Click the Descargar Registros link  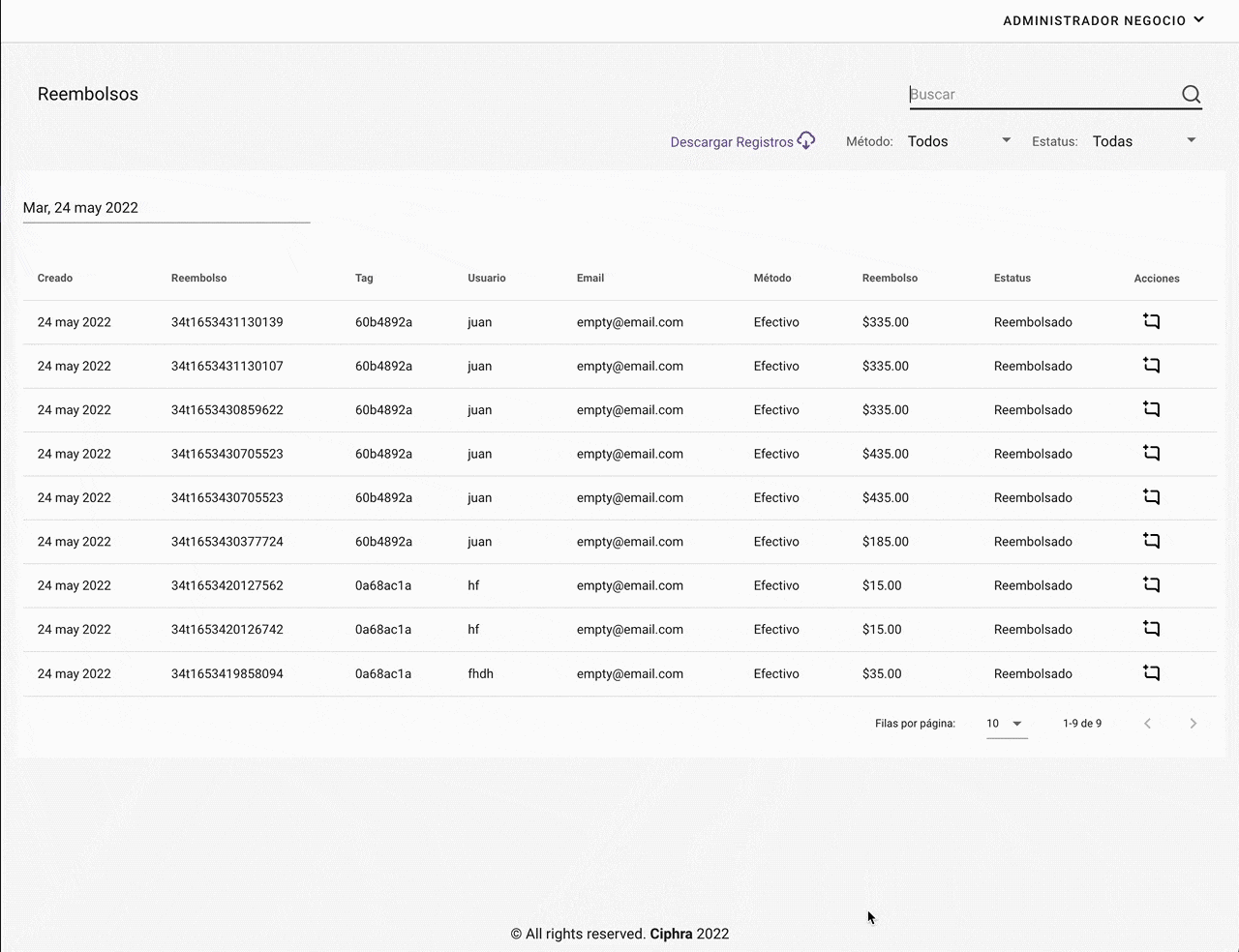[x=732, y=142]
